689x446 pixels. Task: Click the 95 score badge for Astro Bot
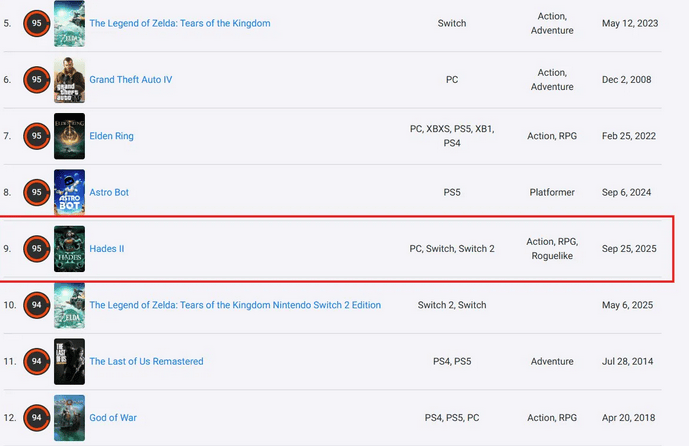[x=37, y=192]
